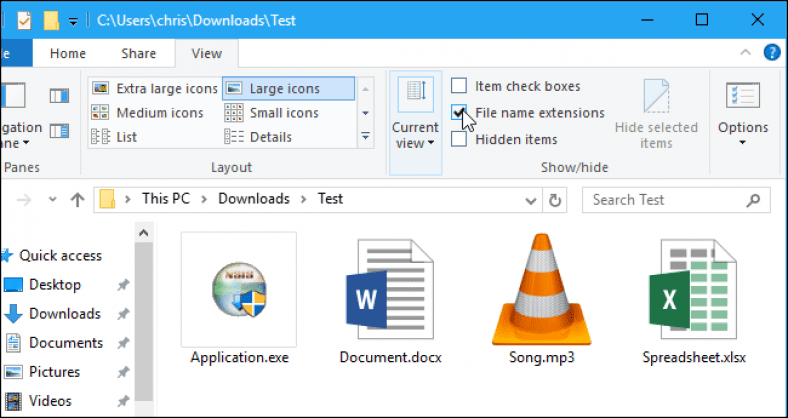788x418 pixels.
Task: Click the pin icon beside Documents
Action: 122,344
